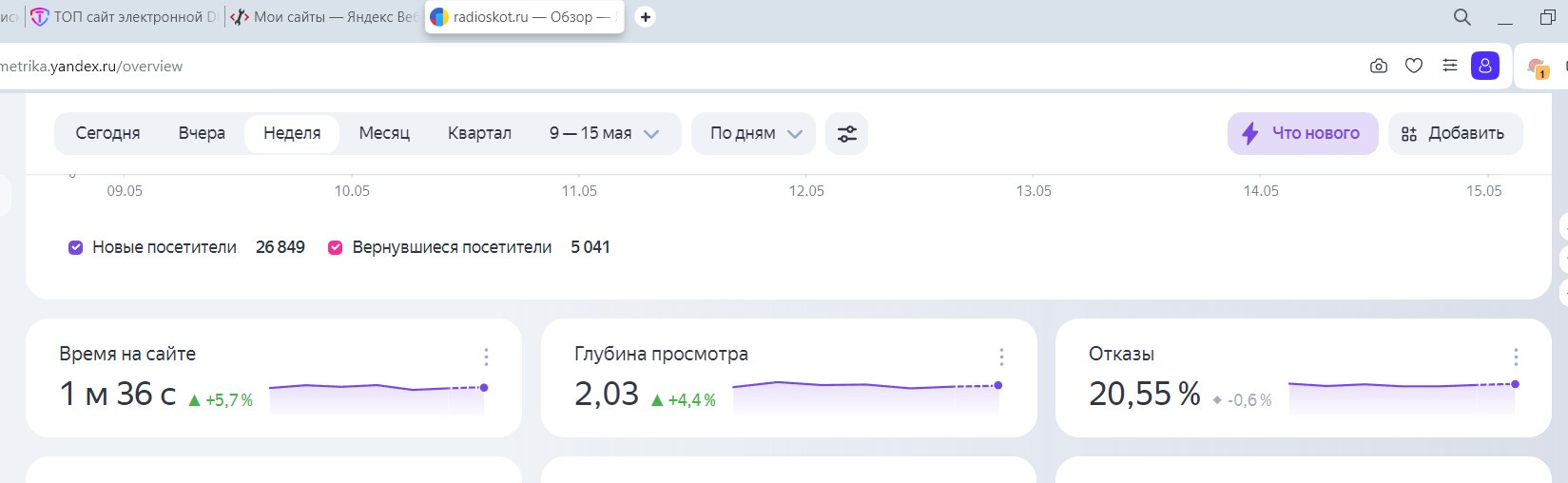Click the 09.05 date axis label
This screenshot has width=1568, height=483.
pyautogui.click(x=125, y=191)
